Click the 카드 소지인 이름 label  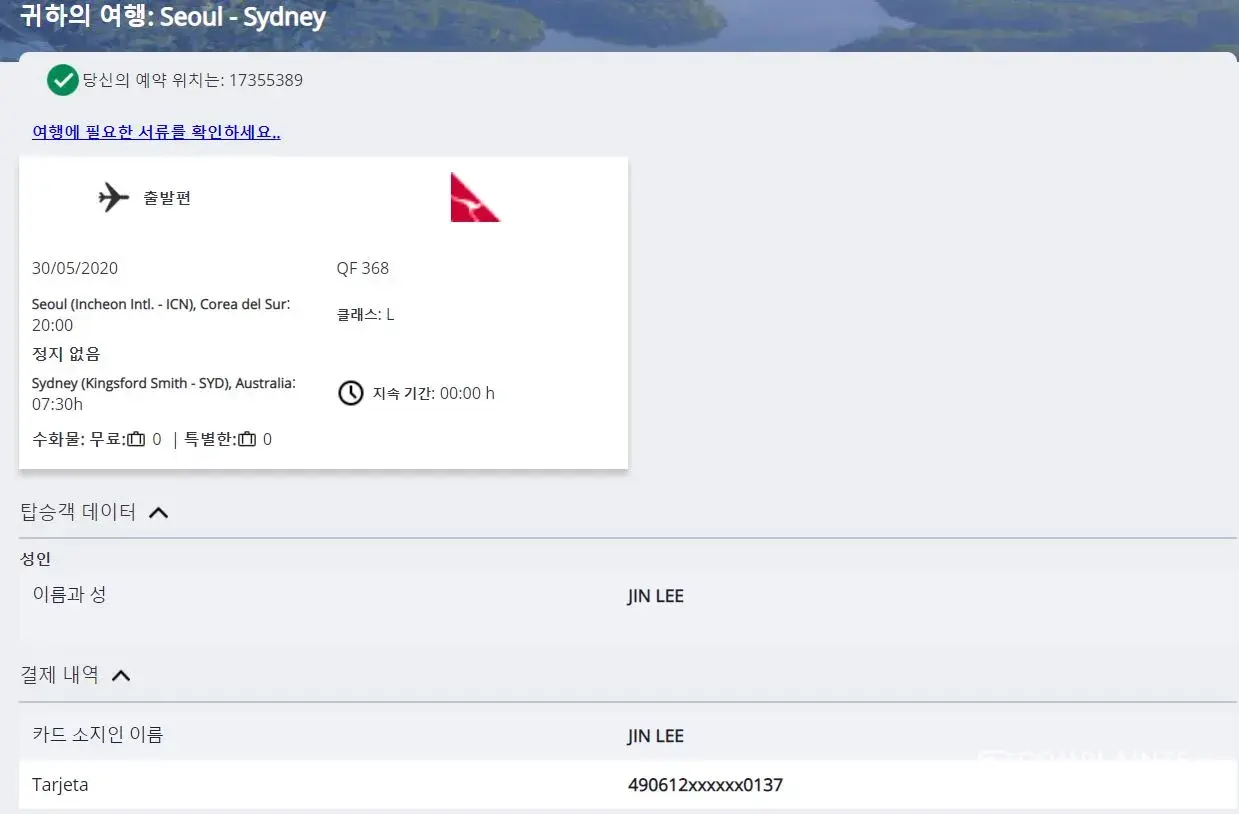(98, 735)
